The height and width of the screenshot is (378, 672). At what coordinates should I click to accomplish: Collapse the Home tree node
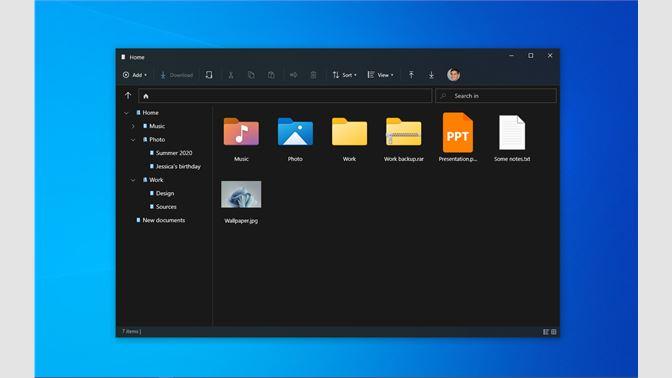pos(126,113)
